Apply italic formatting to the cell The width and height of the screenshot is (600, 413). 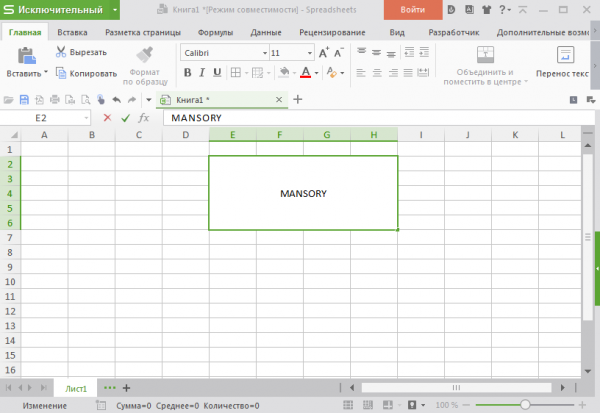pos(202,73)
